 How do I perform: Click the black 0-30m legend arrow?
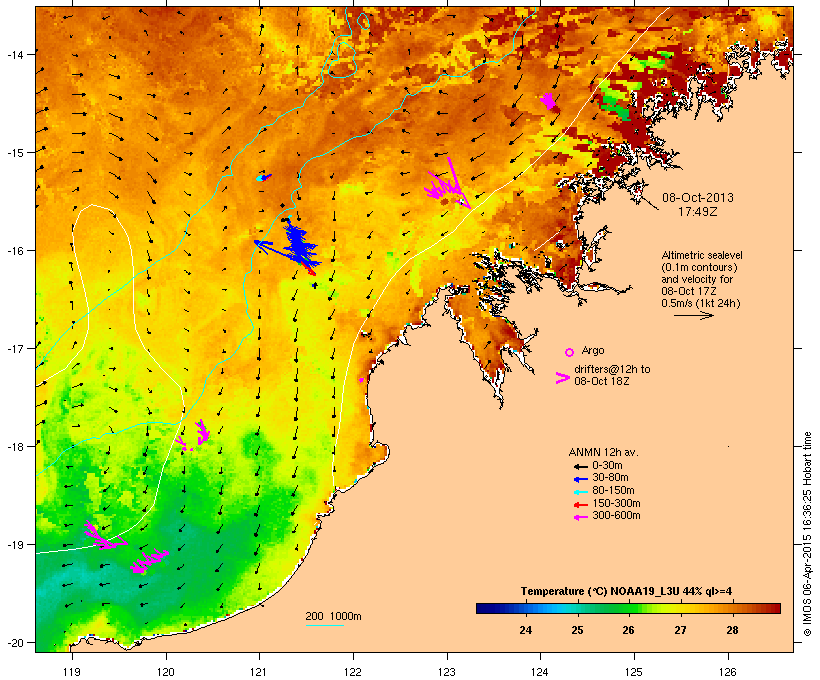point(580,466)
